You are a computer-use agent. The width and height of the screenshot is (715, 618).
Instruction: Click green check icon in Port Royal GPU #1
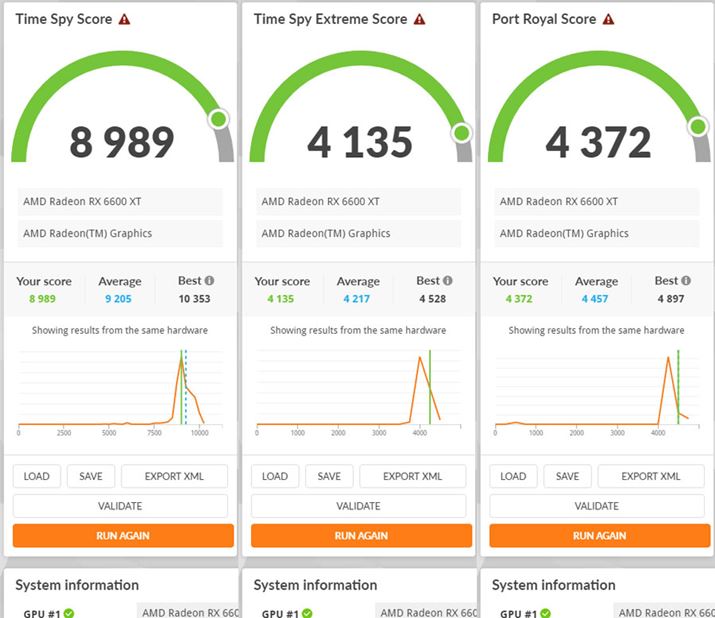(x=546, y=613)
